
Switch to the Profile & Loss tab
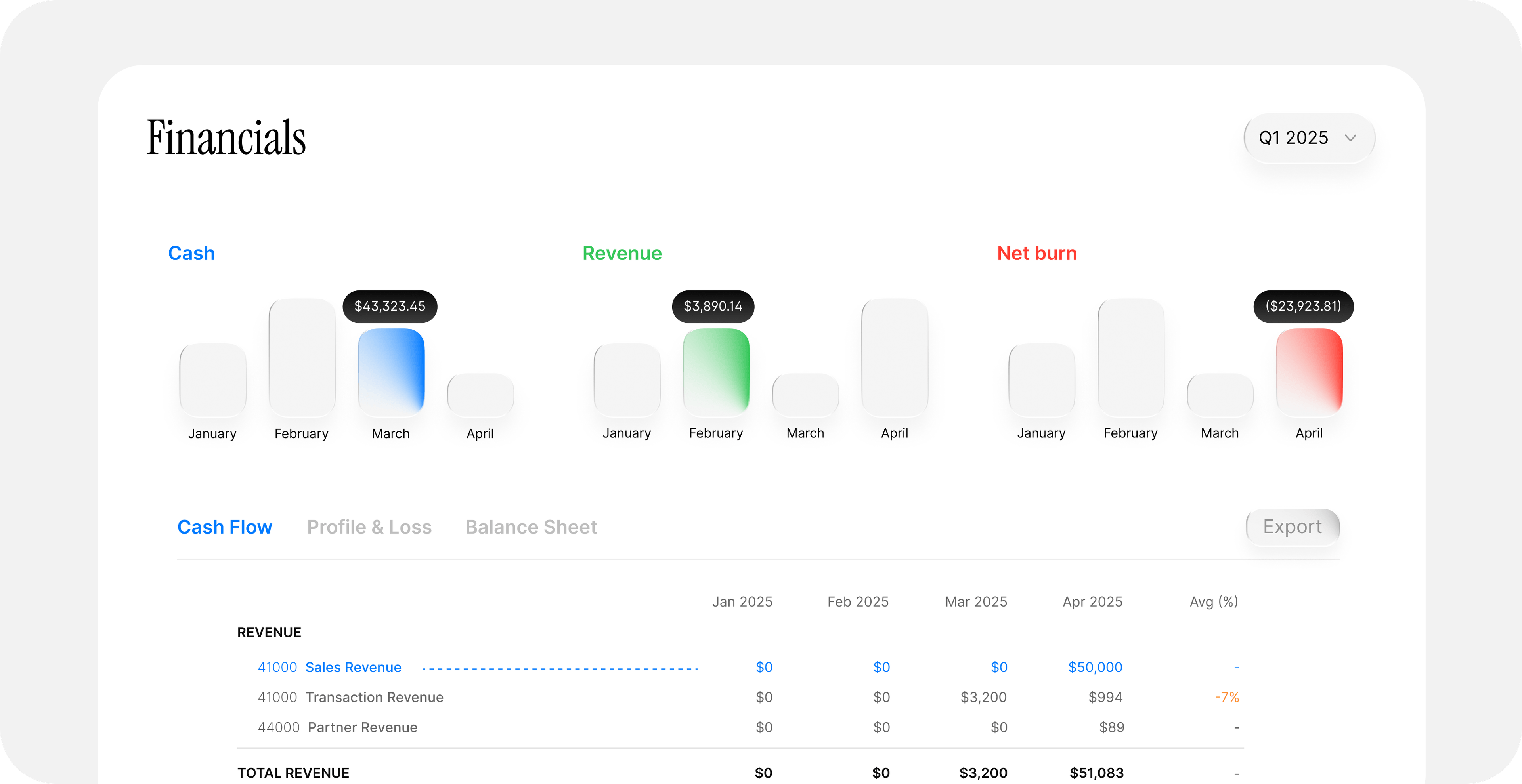[x=369, y=526]
